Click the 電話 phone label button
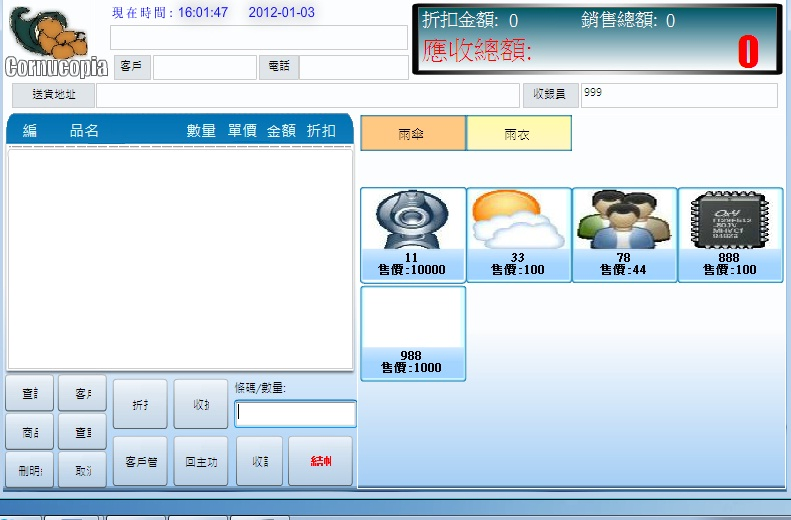The width and height of the screenshot is (791, 520). pos(279,67)
